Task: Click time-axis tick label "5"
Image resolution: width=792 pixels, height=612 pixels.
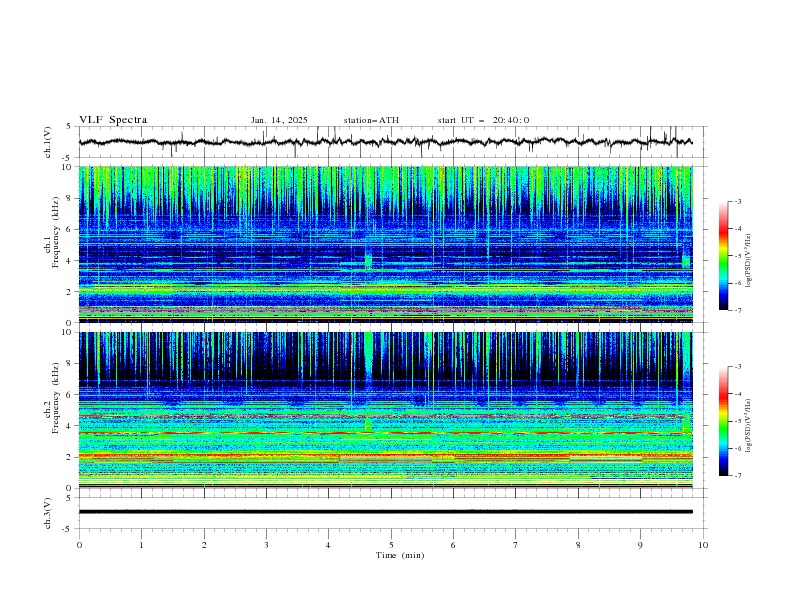Action: click(x=391, y=545)
